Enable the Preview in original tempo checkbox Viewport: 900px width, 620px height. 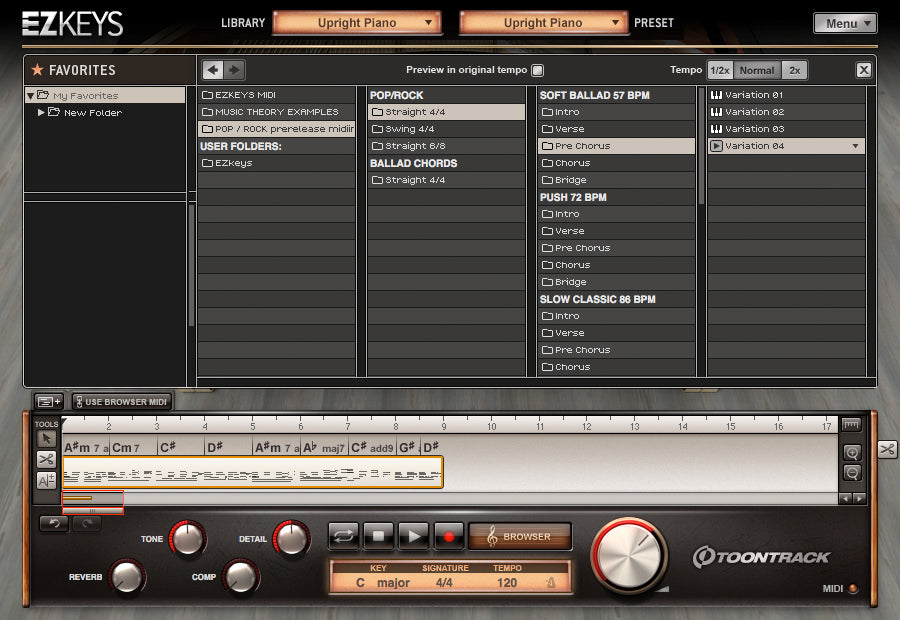coord(538,70)
